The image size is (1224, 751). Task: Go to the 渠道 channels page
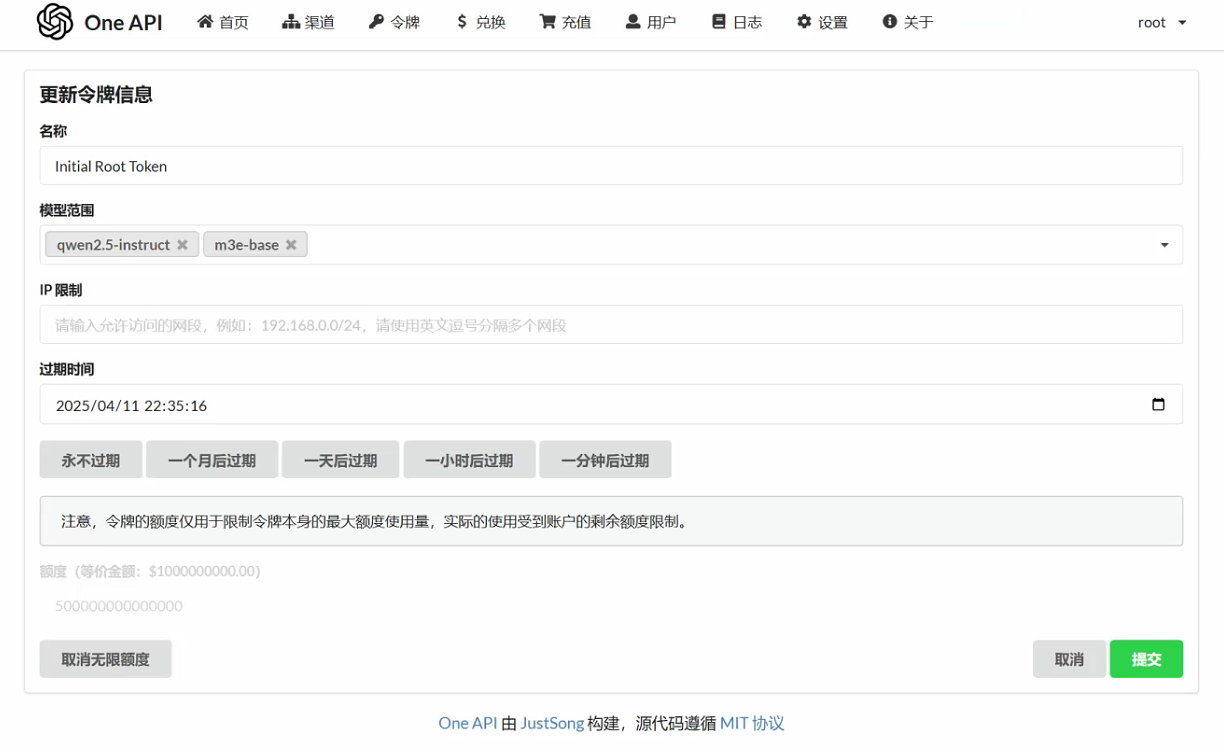pos(309,22)
